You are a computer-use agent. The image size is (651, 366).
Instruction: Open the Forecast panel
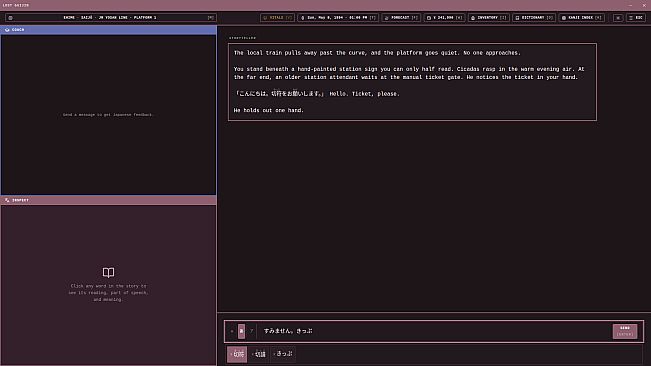pyautogui.click(x=401, y=18)
